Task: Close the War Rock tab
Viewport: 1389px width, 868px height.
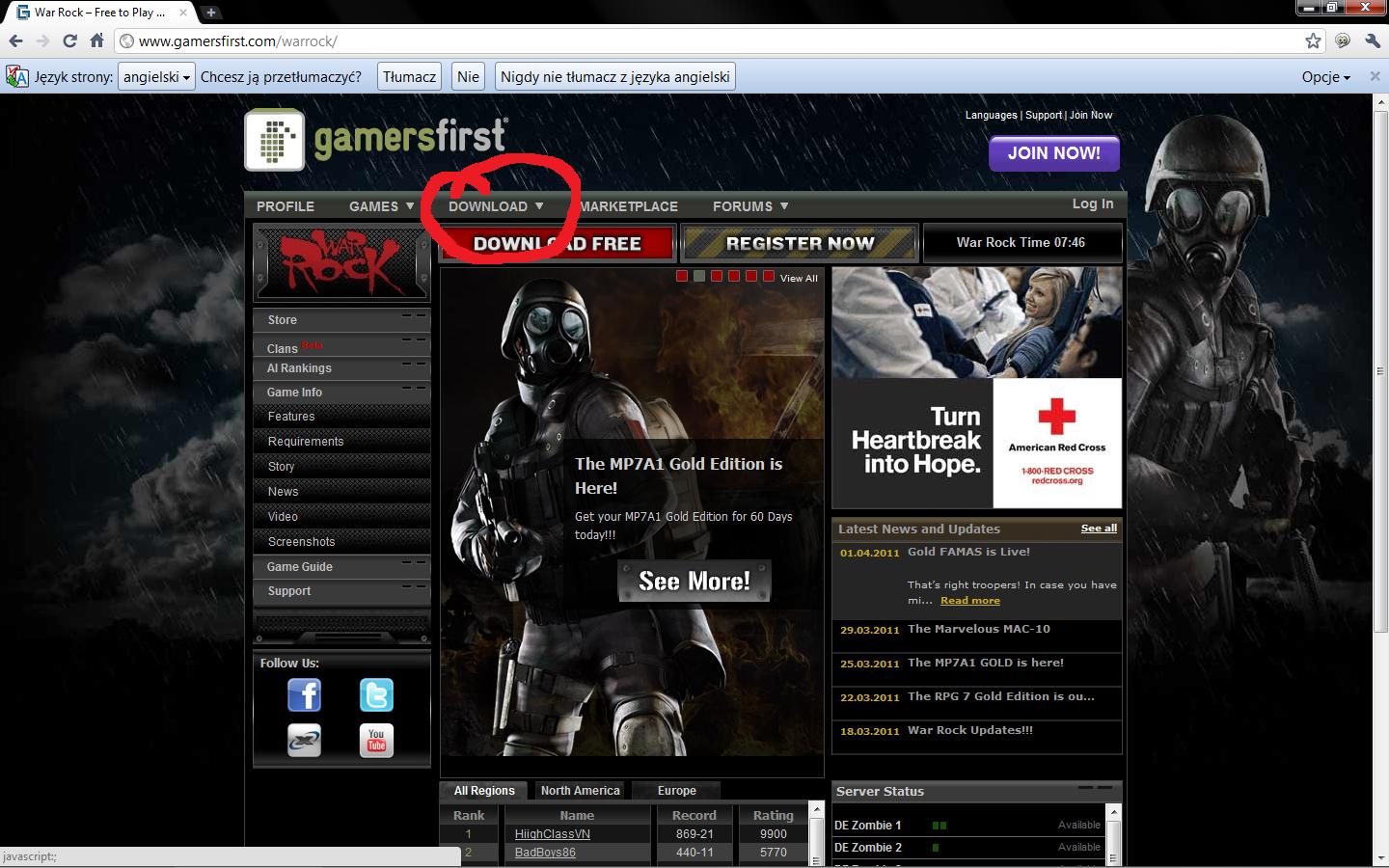Action: click(183, 13)
